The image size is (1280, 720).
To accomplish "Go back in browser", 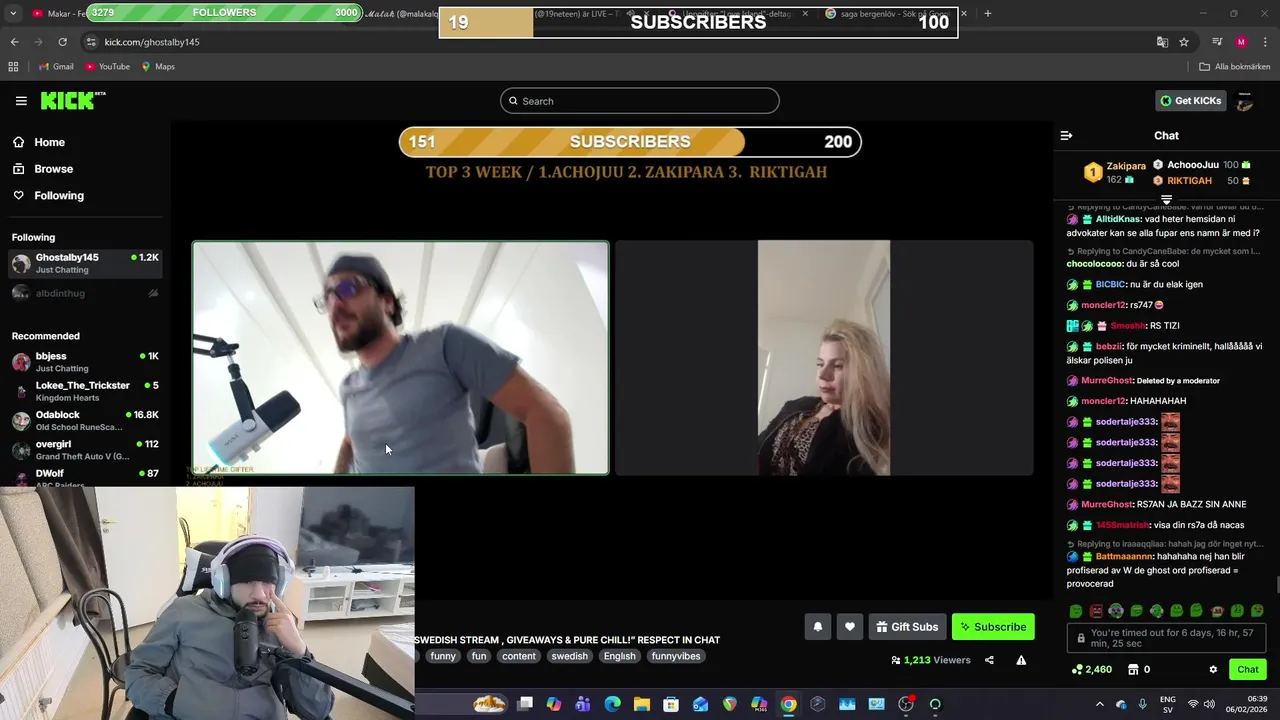I will tap(14, 42).
